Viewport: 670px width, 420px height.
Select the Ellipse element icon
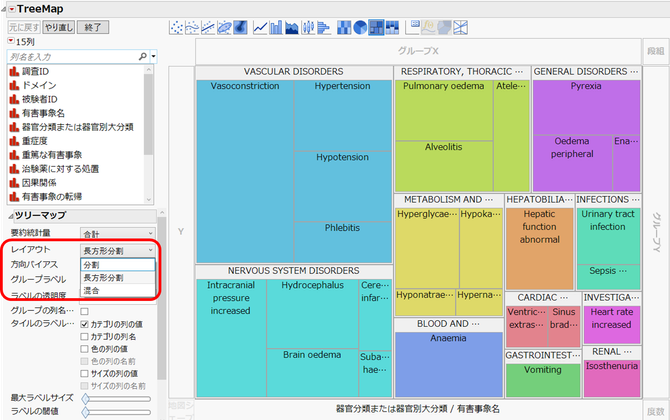click(x=224, y=28)
